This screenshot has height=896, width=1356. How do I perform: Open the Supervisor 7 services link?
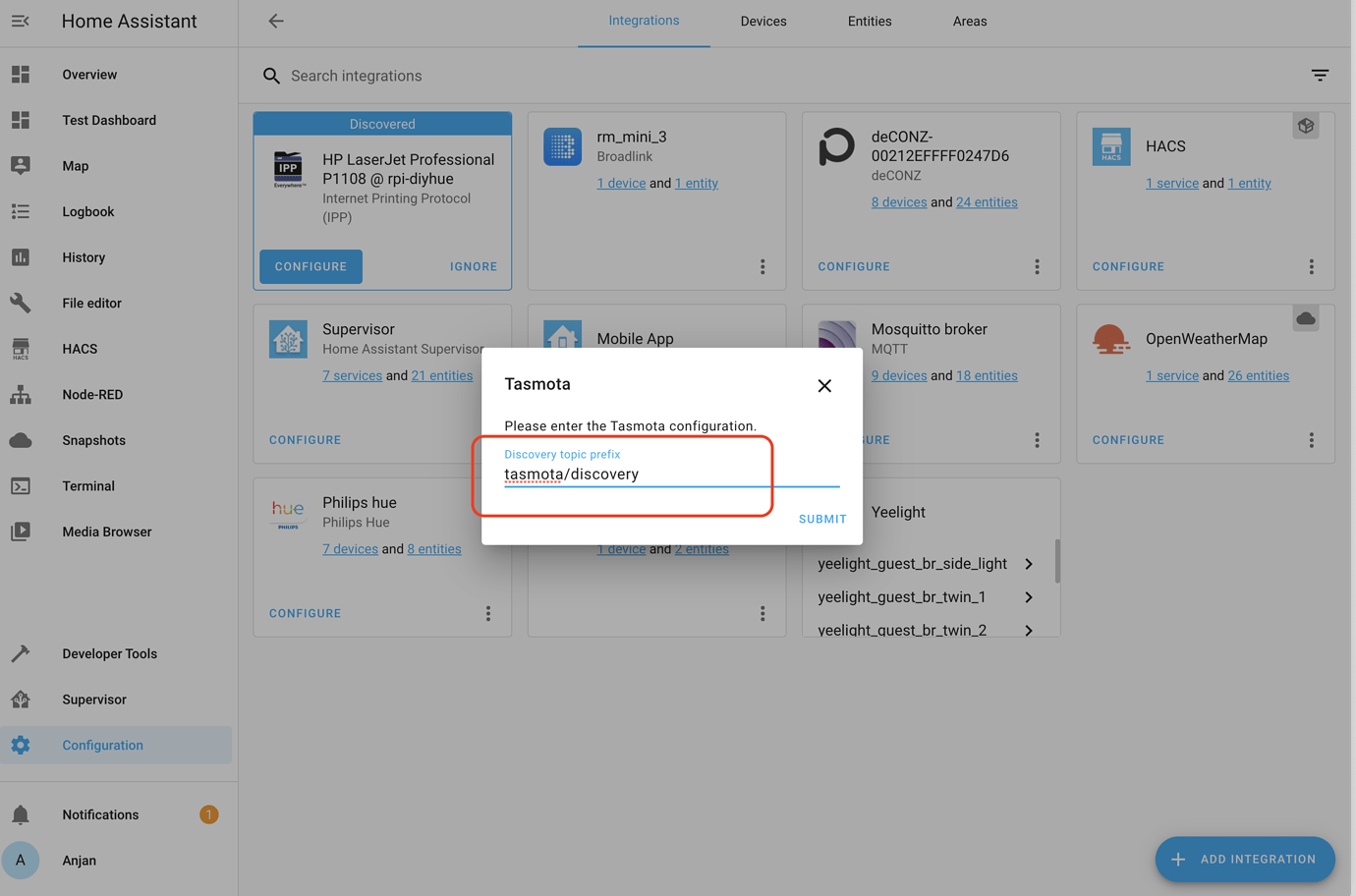(352, 375)
